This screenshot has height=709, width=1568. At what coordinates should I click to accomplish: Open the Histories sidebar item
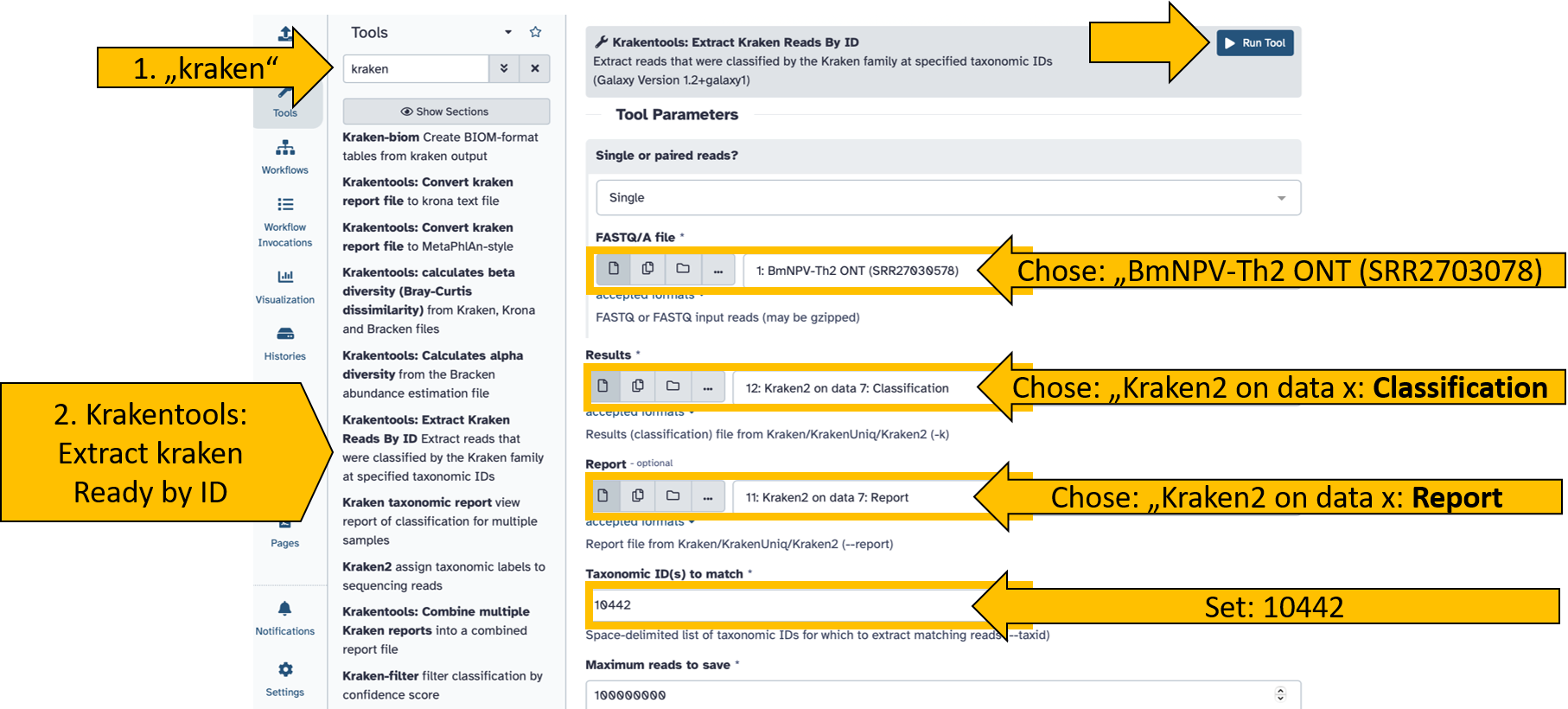(x=285, y=343)
